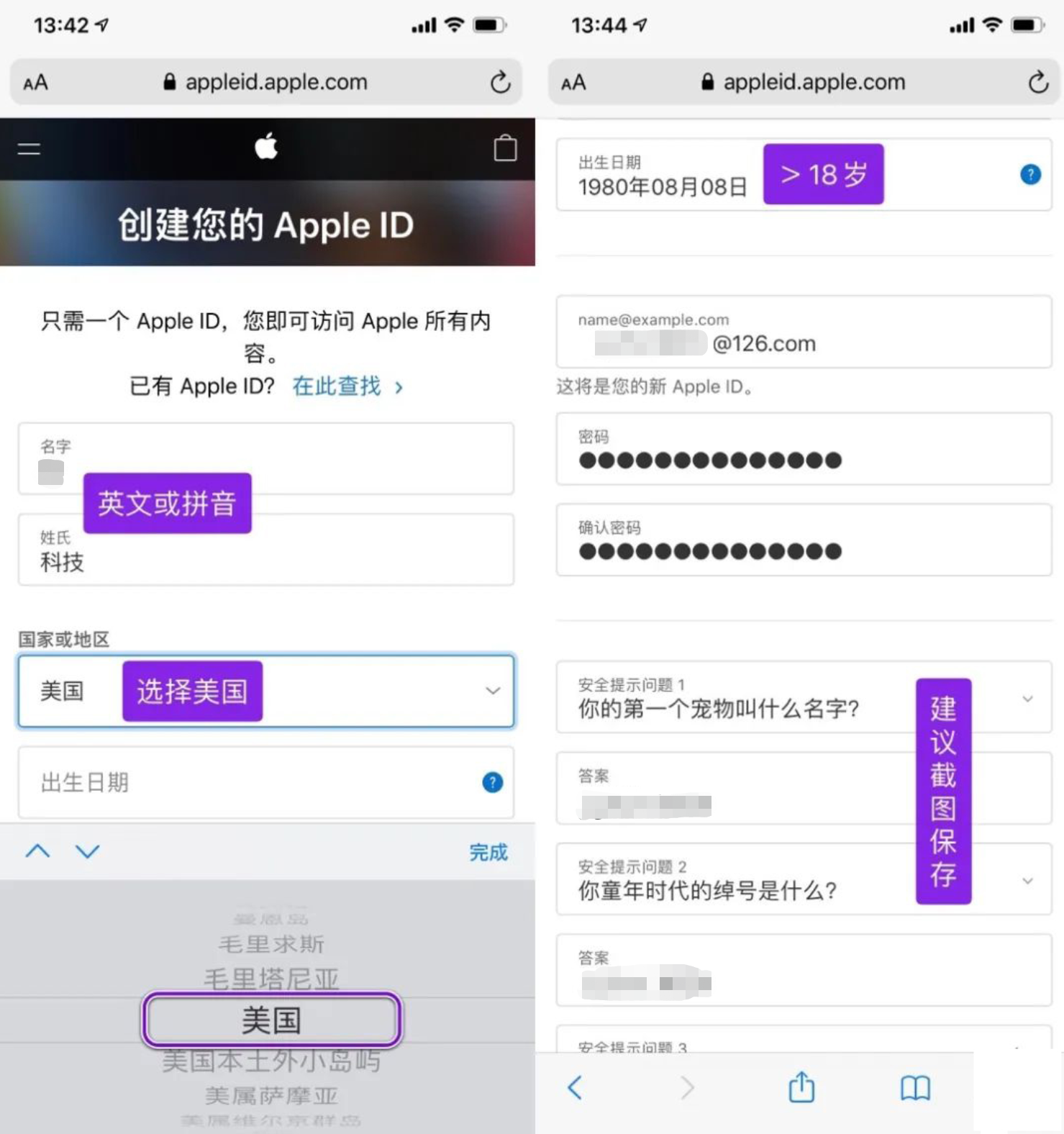
Task: Tap Safari back arrow in bottom toolbar
Action: point(574,1088)
